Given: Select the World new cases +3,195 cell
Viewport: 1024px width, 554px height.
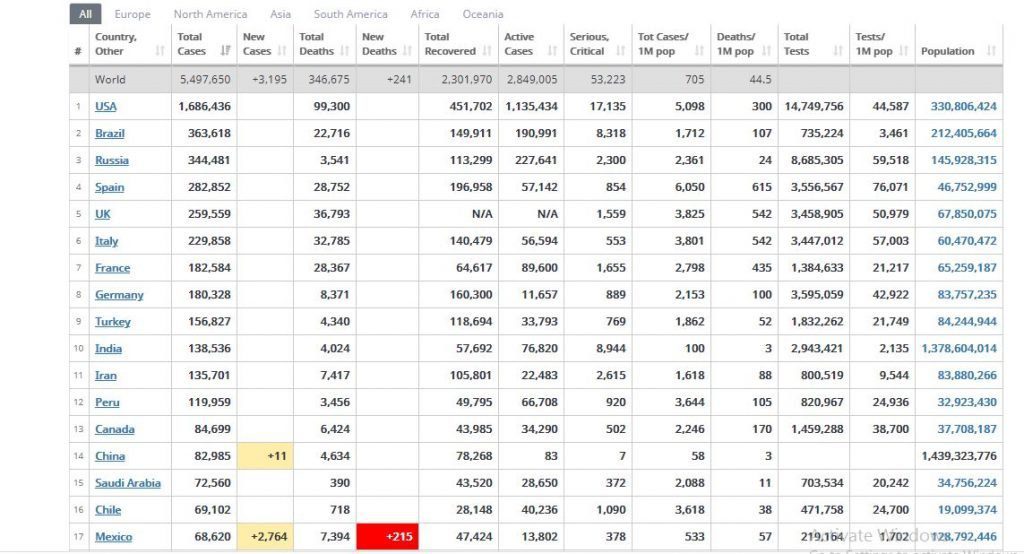Looking at the screenshot, I should coord(265,79).
